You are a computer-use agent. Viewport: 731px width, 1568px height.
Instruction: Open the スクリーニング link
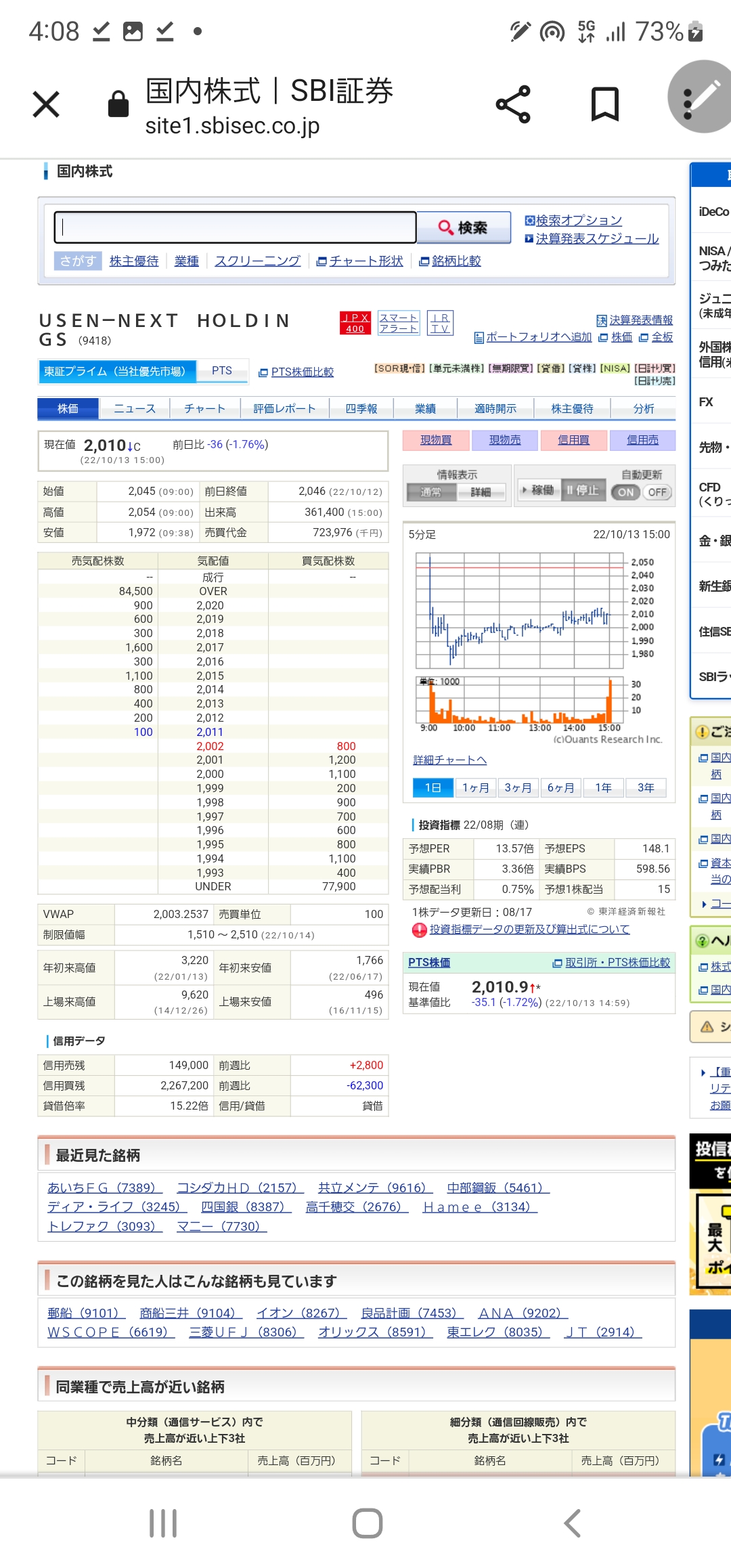(x=257, y=261)
